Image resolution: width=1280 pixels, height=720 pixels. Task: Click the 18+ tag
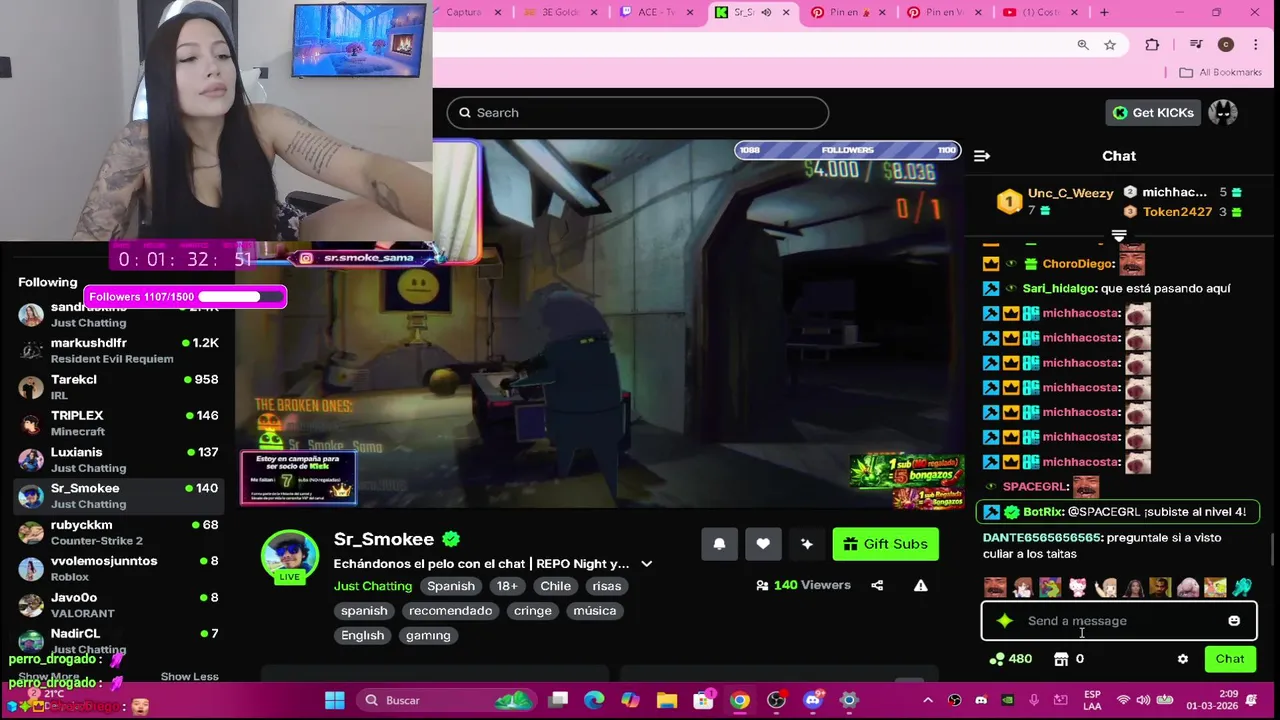pyautogui.click(x=507, y=586)
